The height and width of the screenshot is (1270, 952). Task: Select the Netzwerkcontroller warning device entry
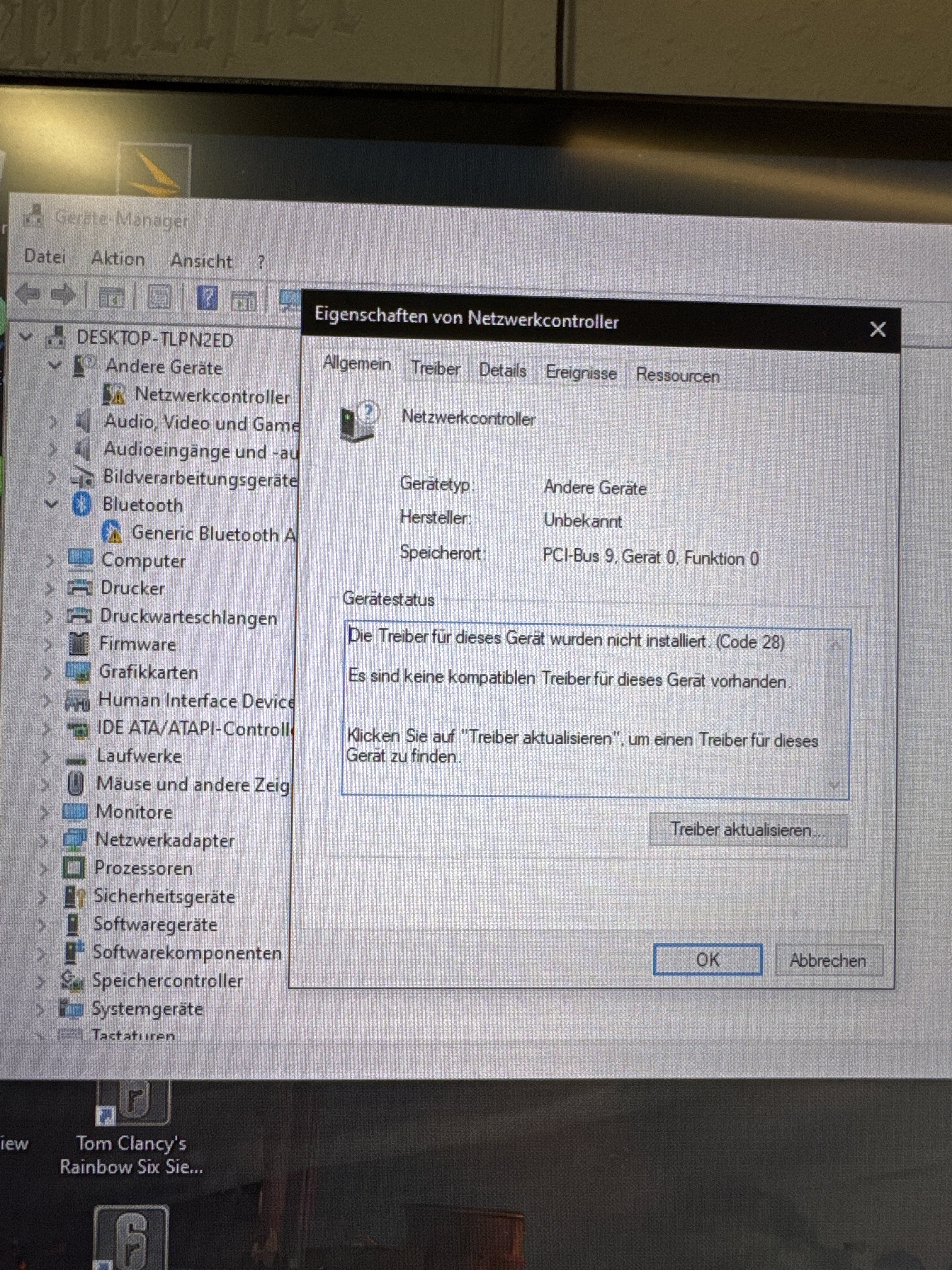pos(211,396)
